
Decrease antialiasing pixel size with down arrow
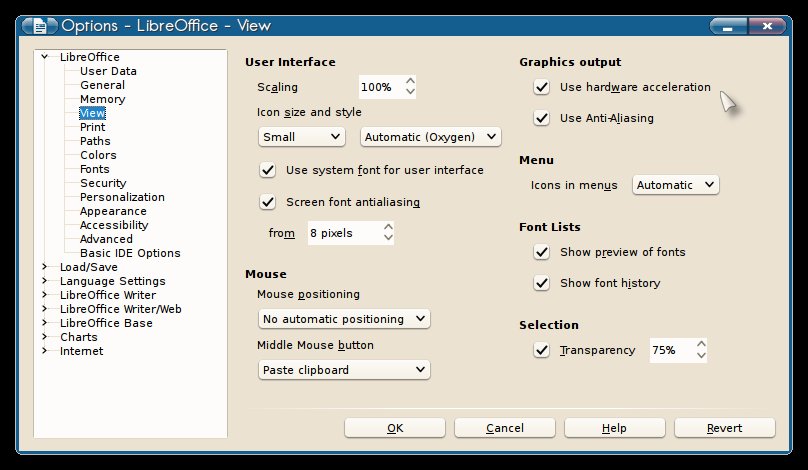point(389,238)
